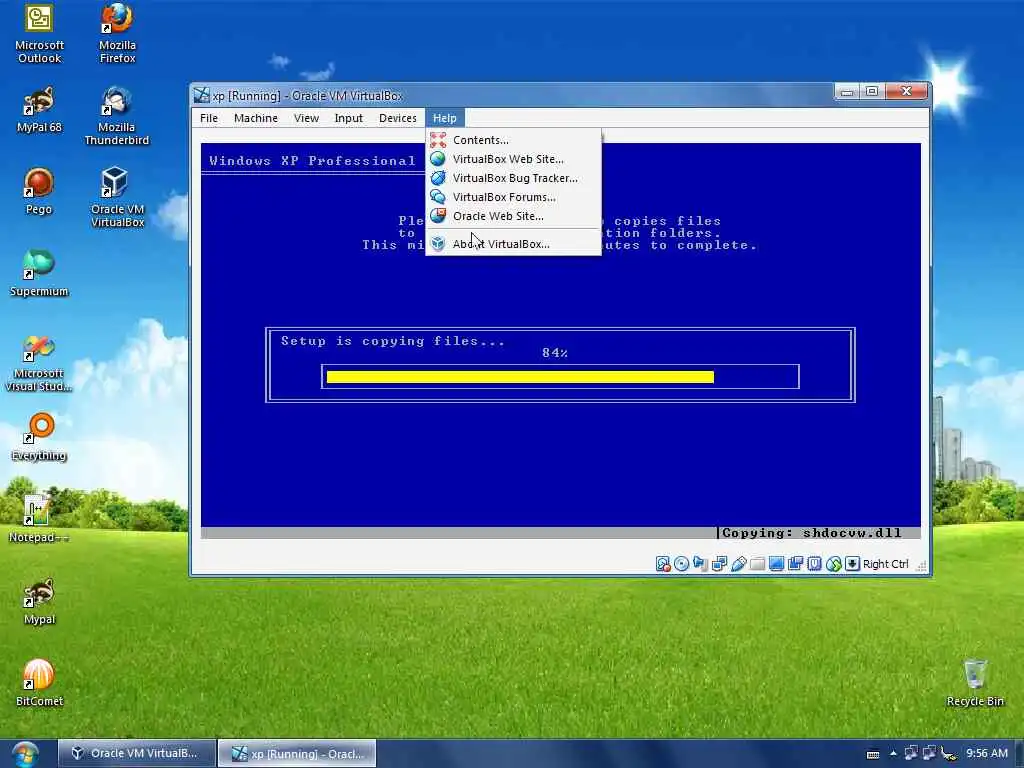Image resolution: width=1024 pixels, height=768 pixels.
Task: Click the optical drive status icon
Action: click(681, 564)
